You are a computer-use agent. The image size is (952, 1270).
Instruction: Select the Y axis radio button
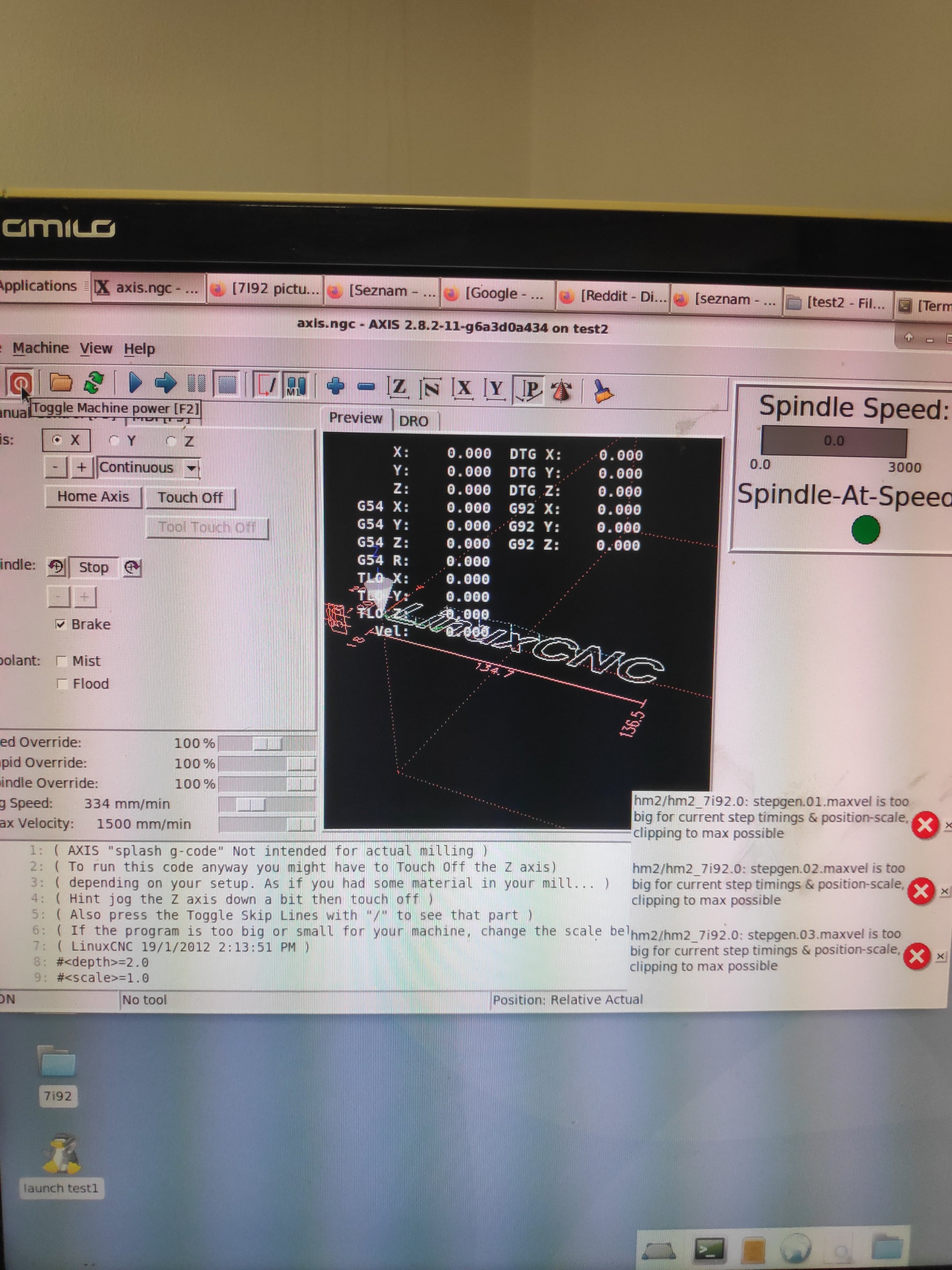tap(122, 441)
